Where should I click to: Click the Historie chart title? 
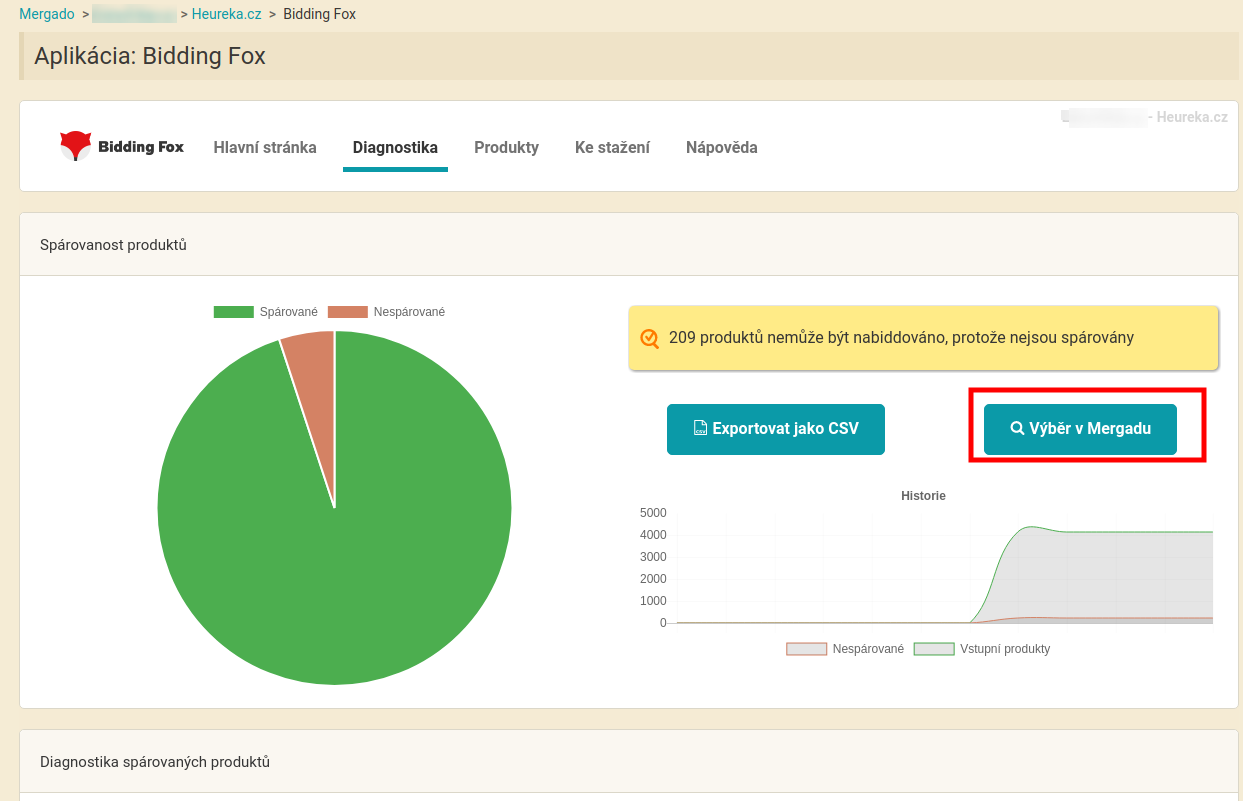[x=923, y=496]
